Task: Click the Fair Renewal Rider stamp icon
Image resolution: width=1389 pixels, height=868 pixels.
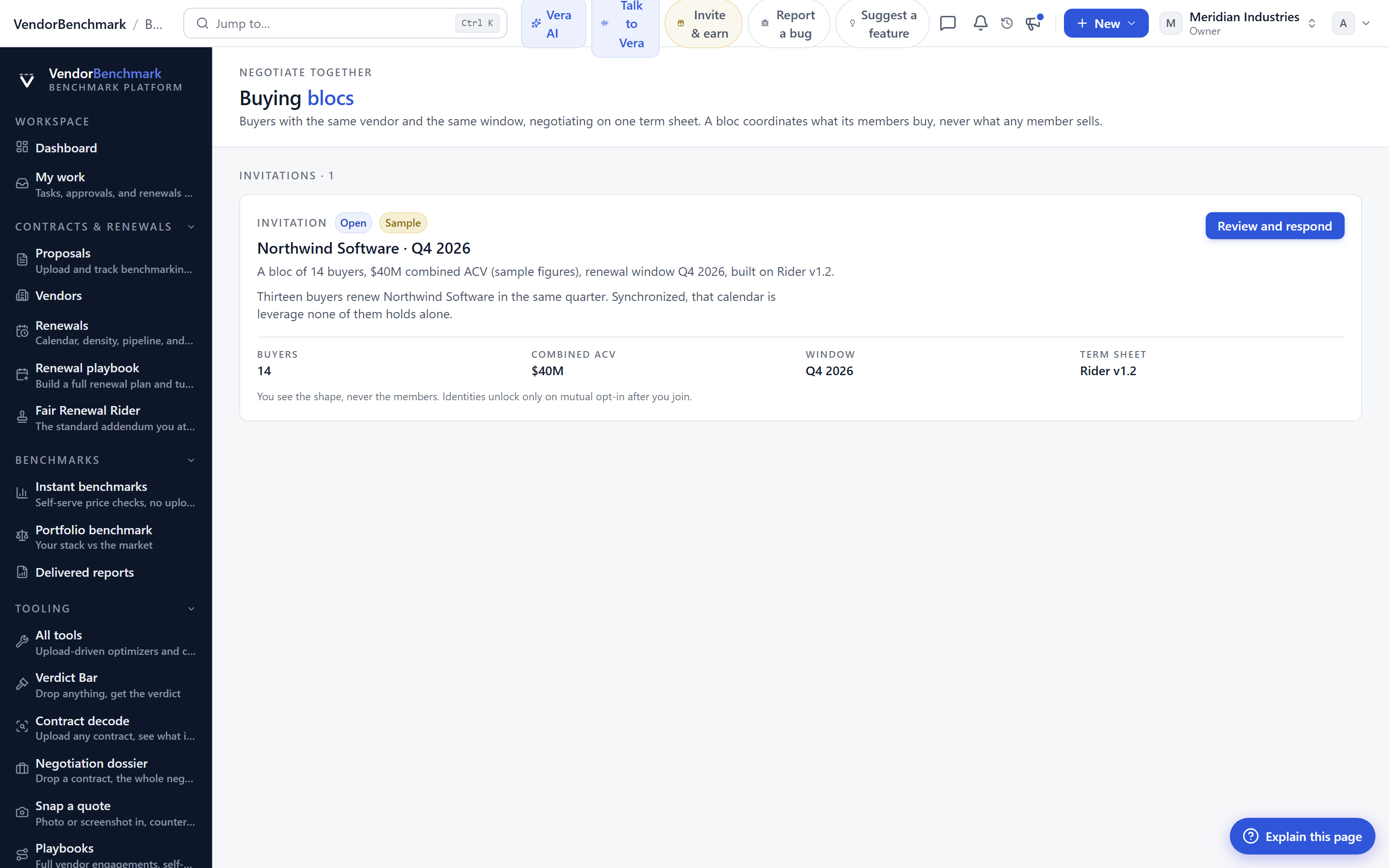Action: tap(22, 417)
